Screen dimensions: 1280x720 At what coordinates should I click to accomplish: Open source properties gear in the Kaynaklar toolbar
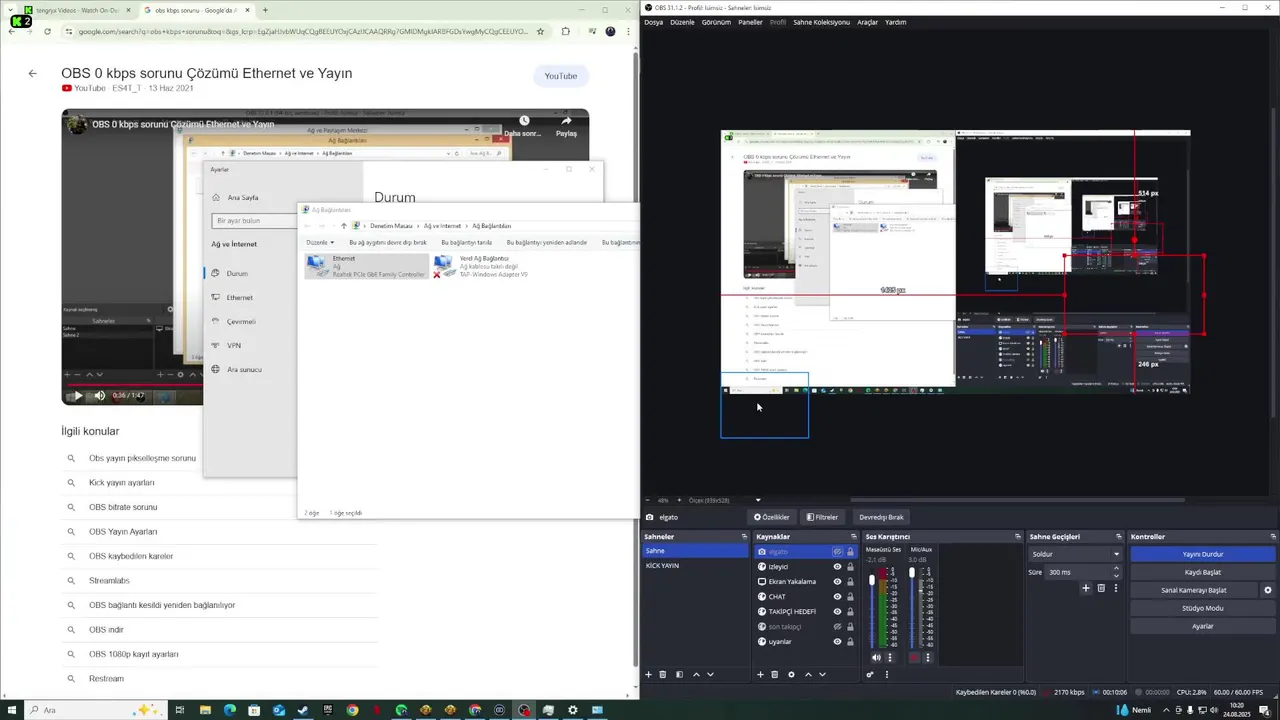[x=791, y=674]
